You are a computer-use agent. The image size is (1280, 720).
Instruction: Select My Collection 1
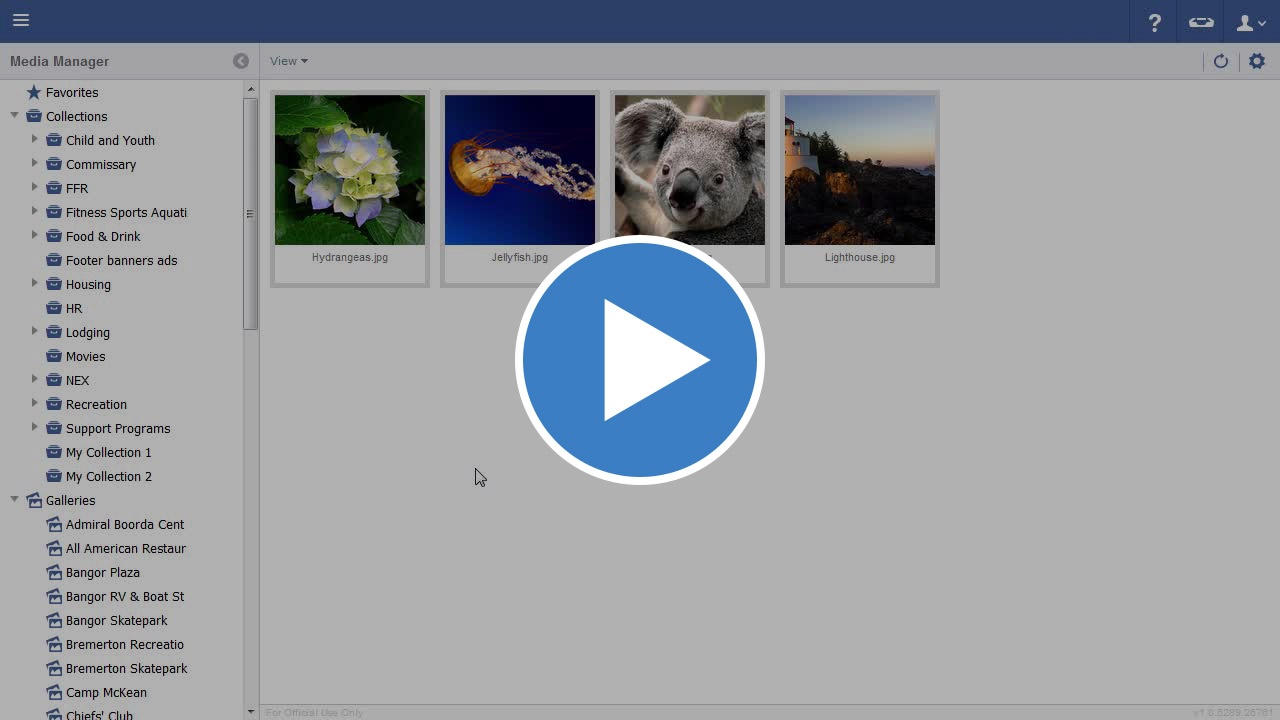[x=108, y=452]
